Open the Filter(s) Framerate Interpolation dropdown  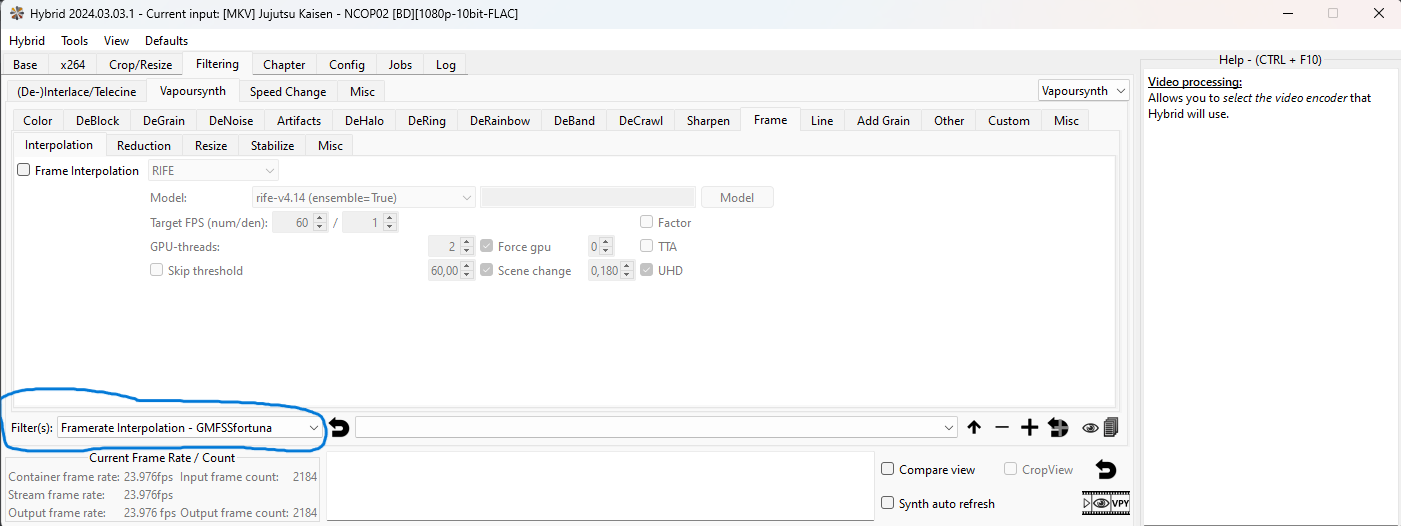(189, 428)
